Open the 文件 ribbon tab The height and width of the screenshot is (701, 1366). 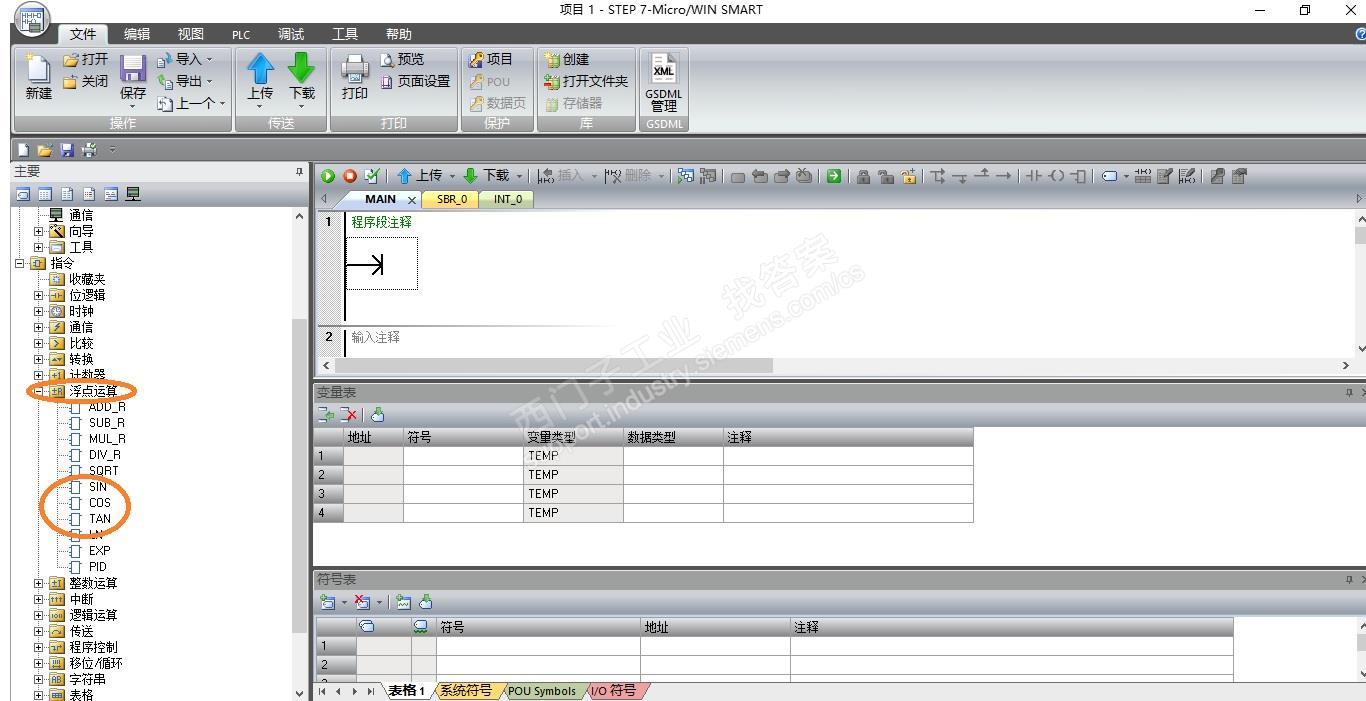point(83,34)
